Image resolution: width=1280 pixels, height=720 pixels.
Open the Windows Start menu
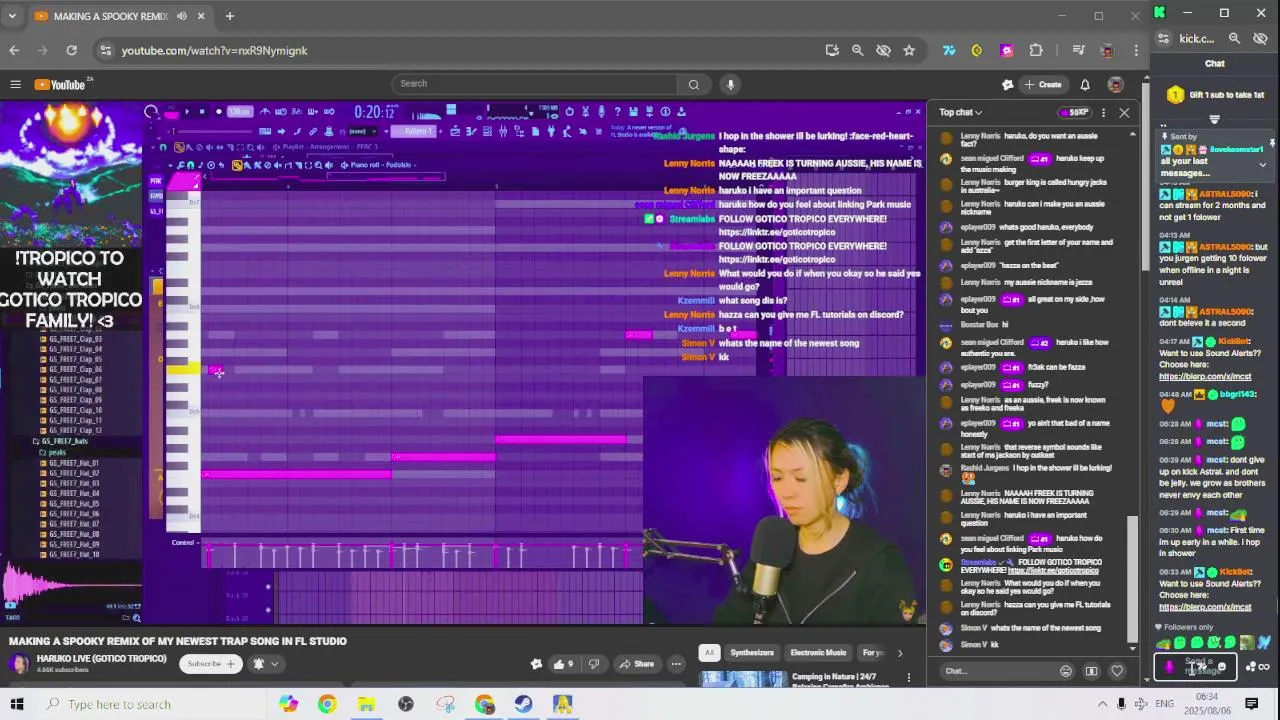(16, 704)
